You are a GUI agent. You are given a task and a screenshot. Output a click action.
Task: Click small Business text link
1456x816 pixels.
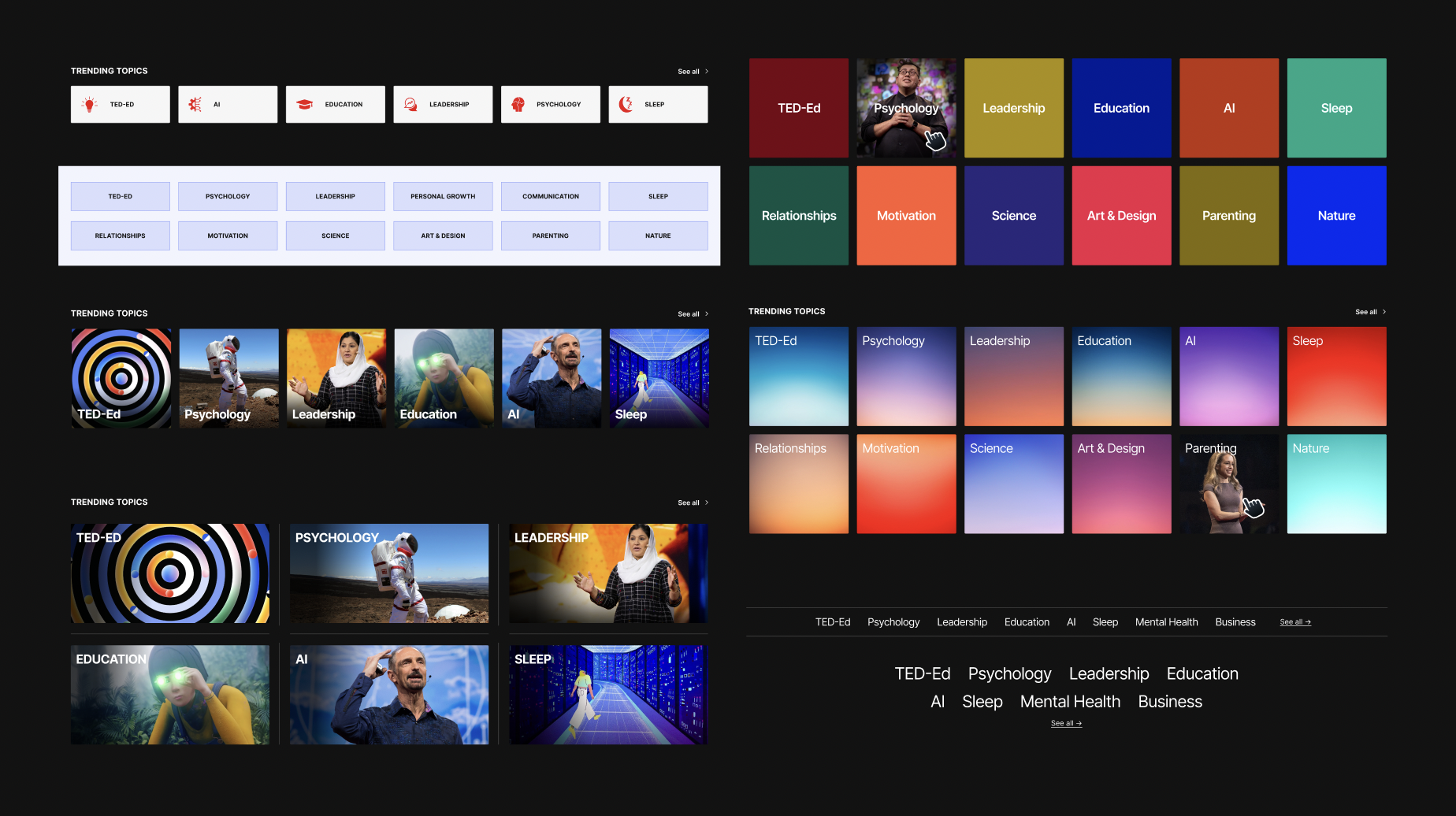point(1235,622)
